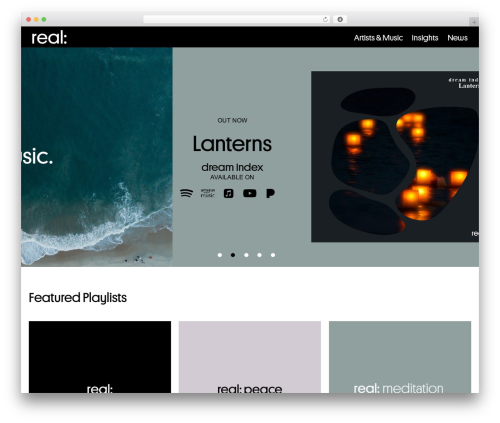The height and width of the screenshot is (423, 500).
Task: Close the browser window red button
Action: point(29,19)
